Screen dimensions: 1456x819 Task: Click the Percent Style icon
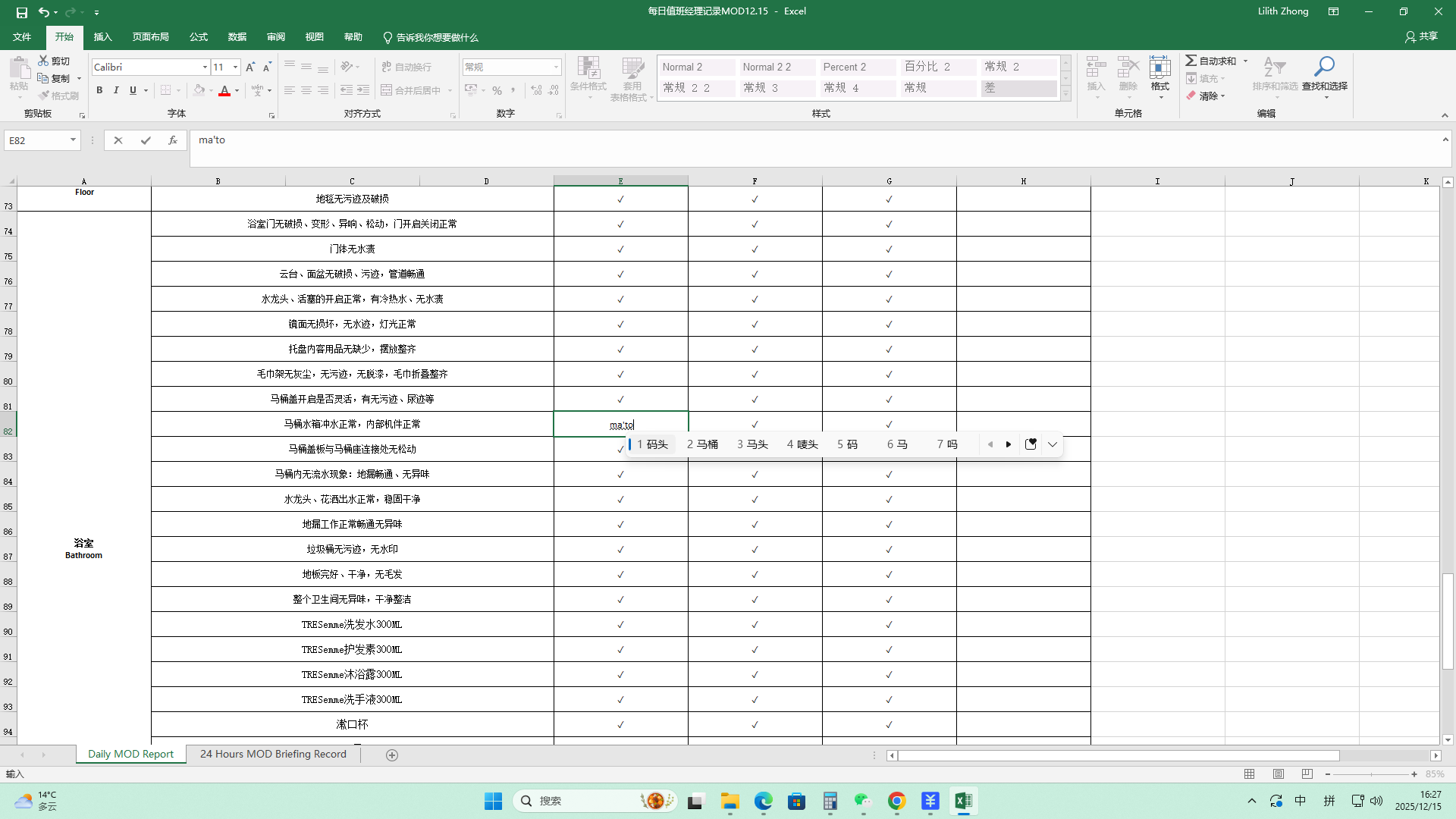497,90
